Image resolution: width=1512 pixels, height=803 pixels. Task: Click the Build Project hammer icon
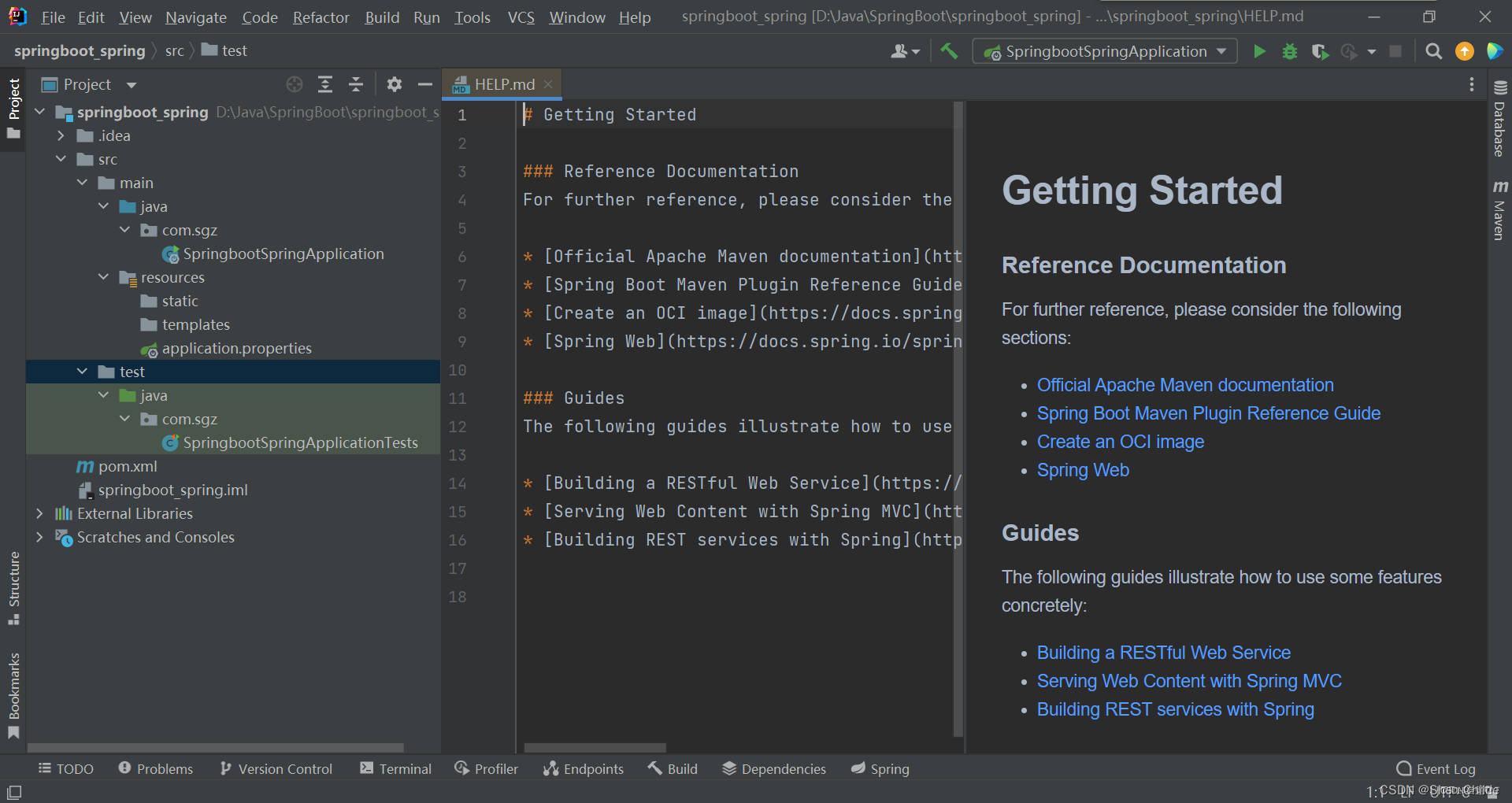pyautogui.click(x=949, y=51)
